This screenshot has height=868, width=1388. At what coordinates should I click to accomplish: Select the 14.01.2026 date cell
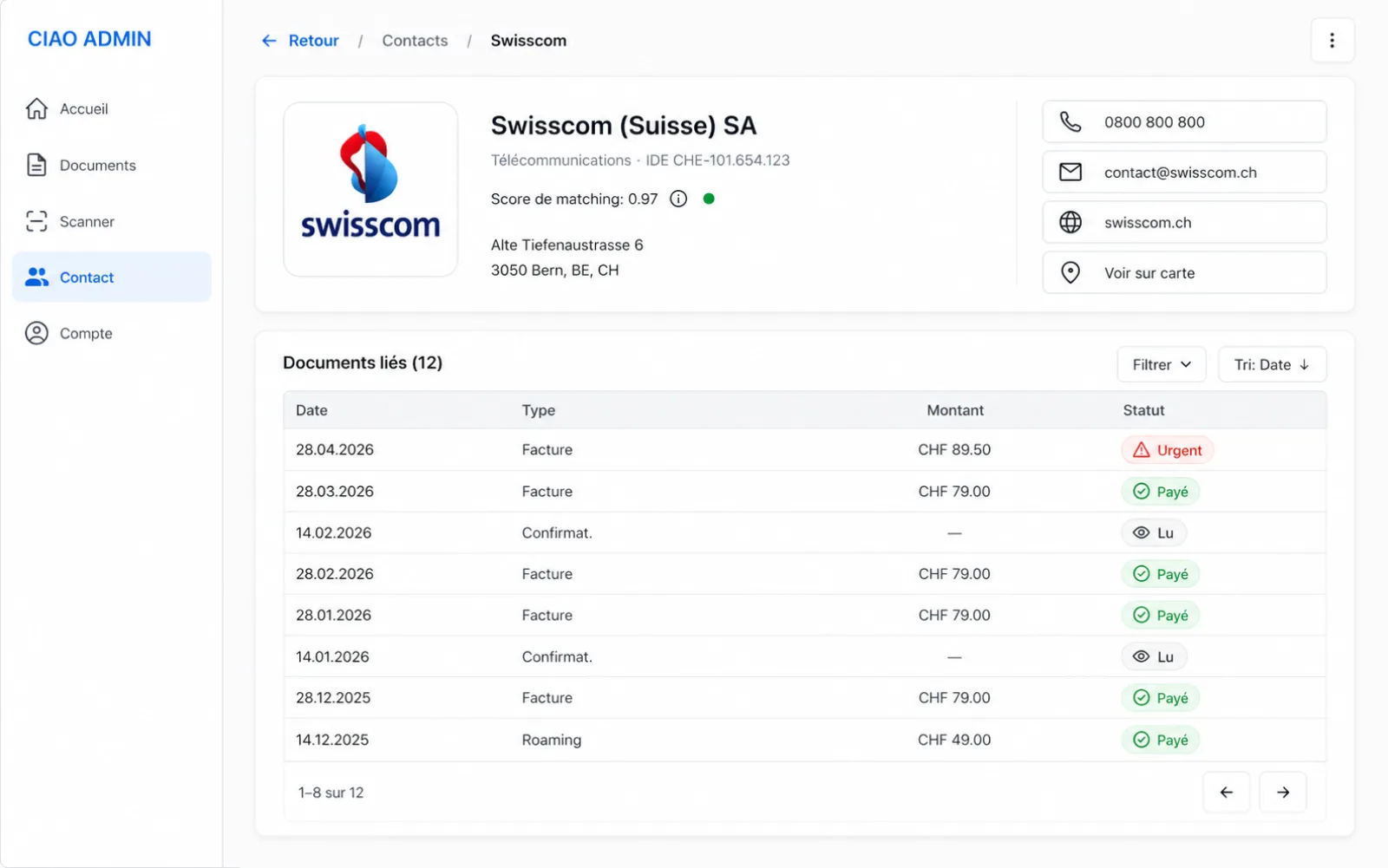click(x=332, y=657)
